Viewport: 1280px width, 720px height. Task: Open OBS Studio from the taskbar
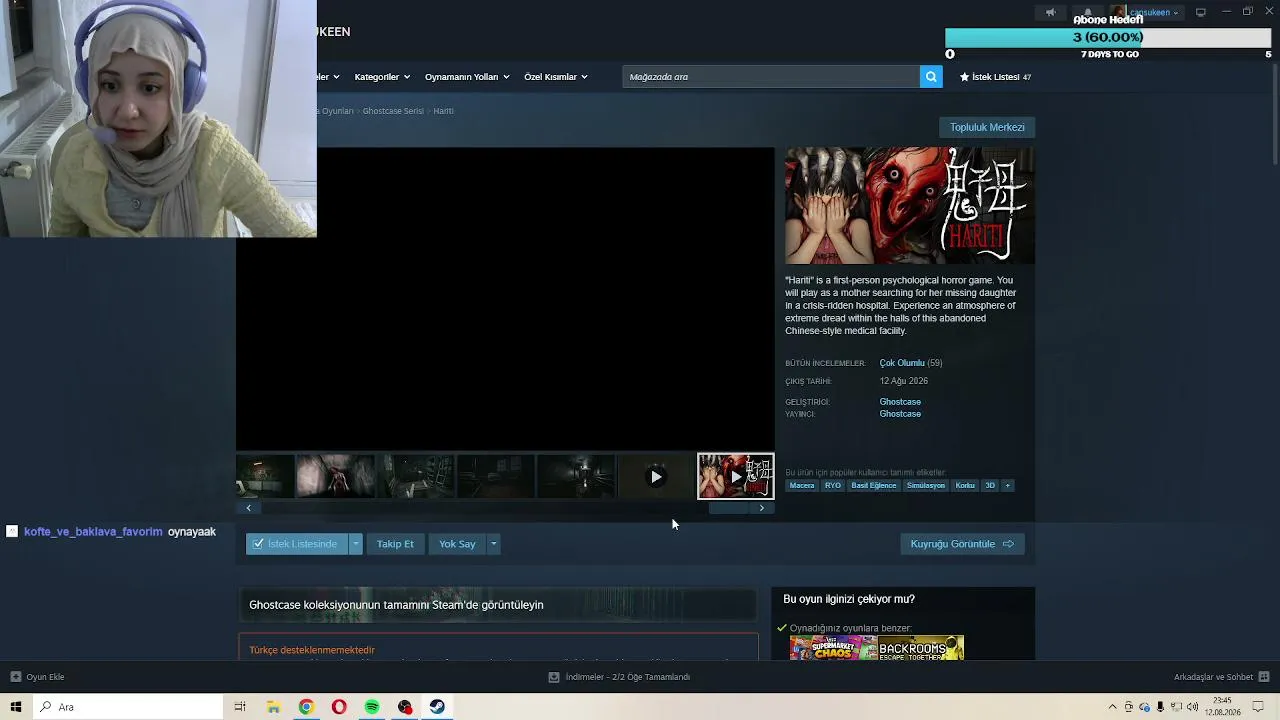pos(405,707)
